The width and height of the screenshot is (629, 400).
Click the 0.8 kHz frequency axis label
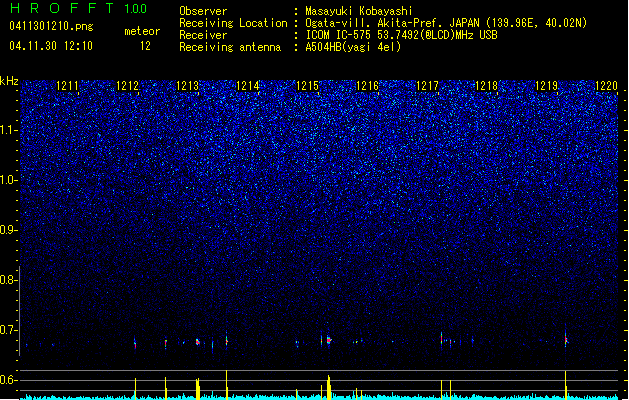point(9,280)
